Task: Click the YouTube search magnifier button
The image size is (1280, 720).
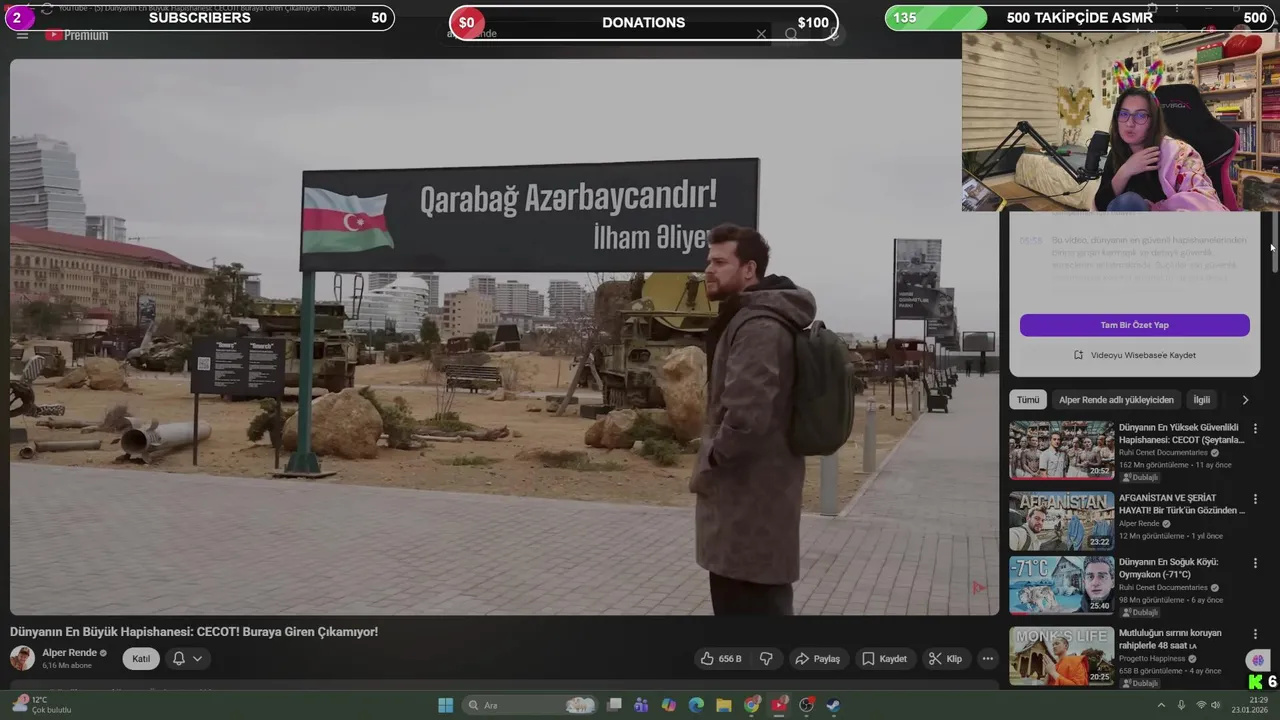Action: coord(791,34)
